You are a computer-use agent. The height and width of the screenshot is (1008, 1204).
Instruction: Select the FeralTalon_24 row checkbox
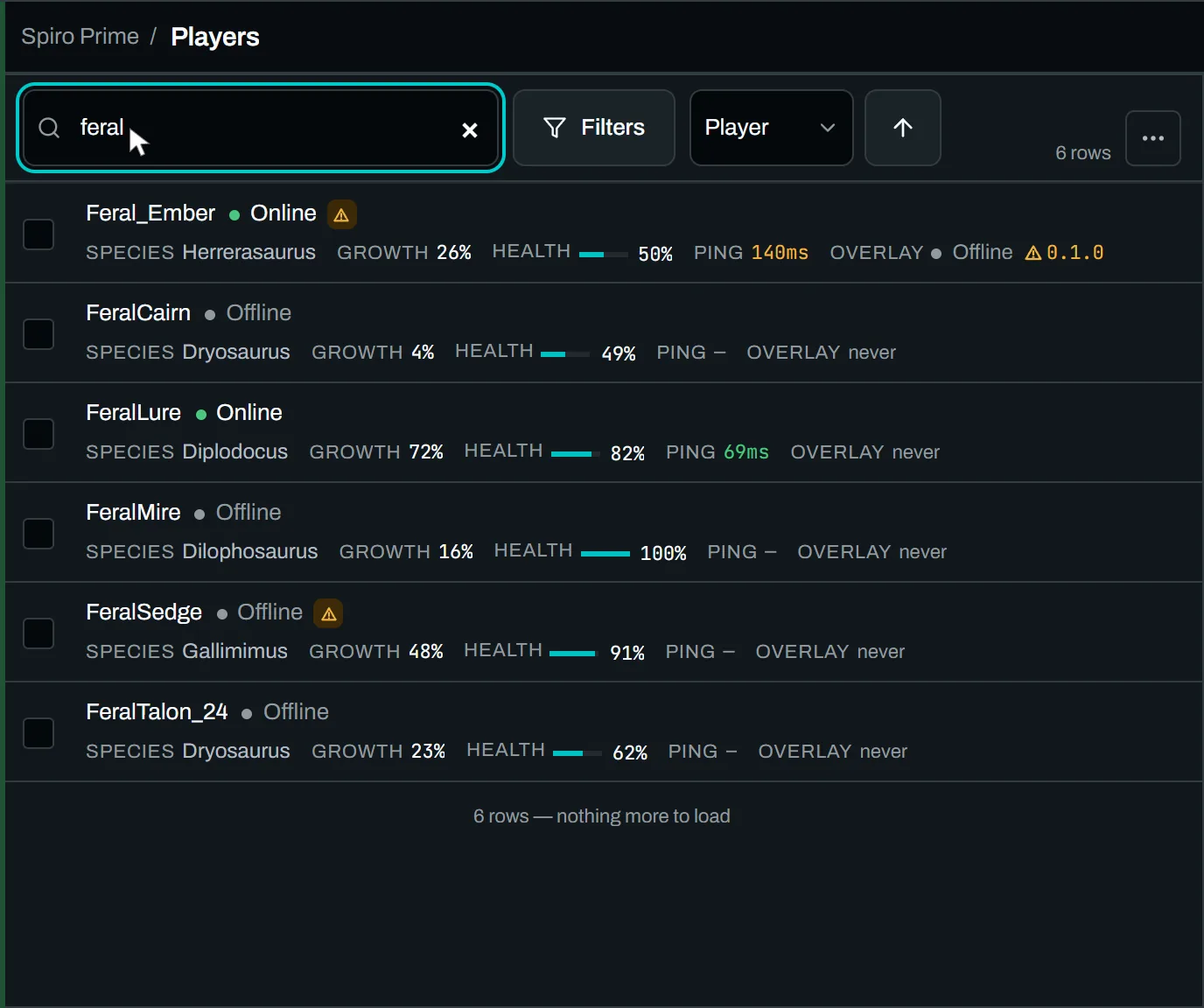pyautogui.click(x=38, y=733)
